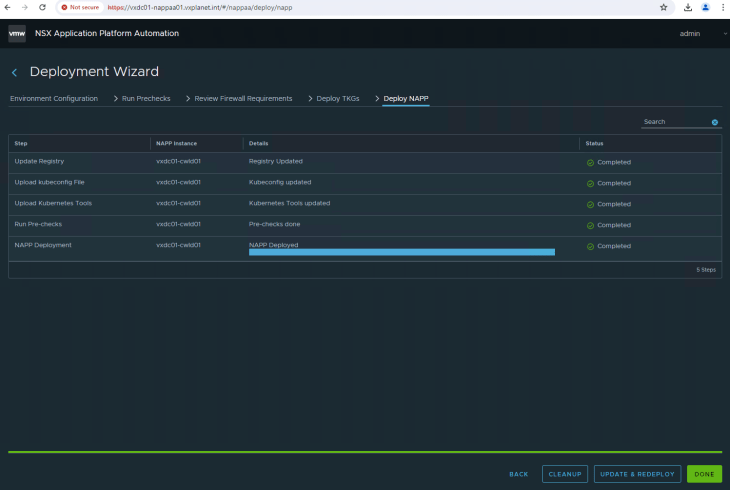Open the browser profile icon
The width and height of the screenshot is (730, 490).
[705, 7]
